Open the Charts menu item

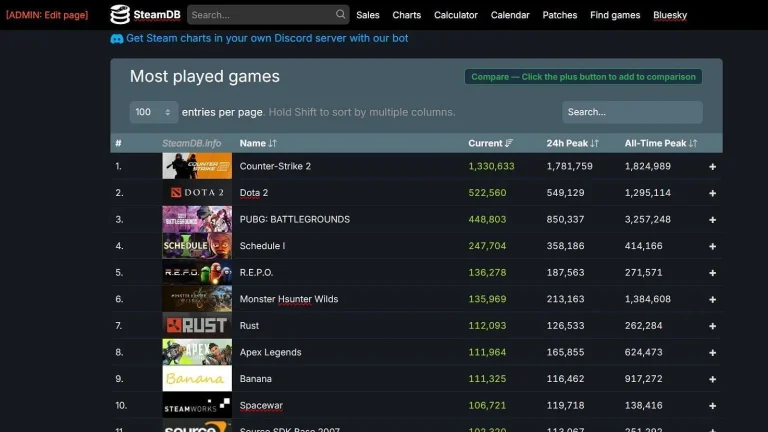pos(407,15)
